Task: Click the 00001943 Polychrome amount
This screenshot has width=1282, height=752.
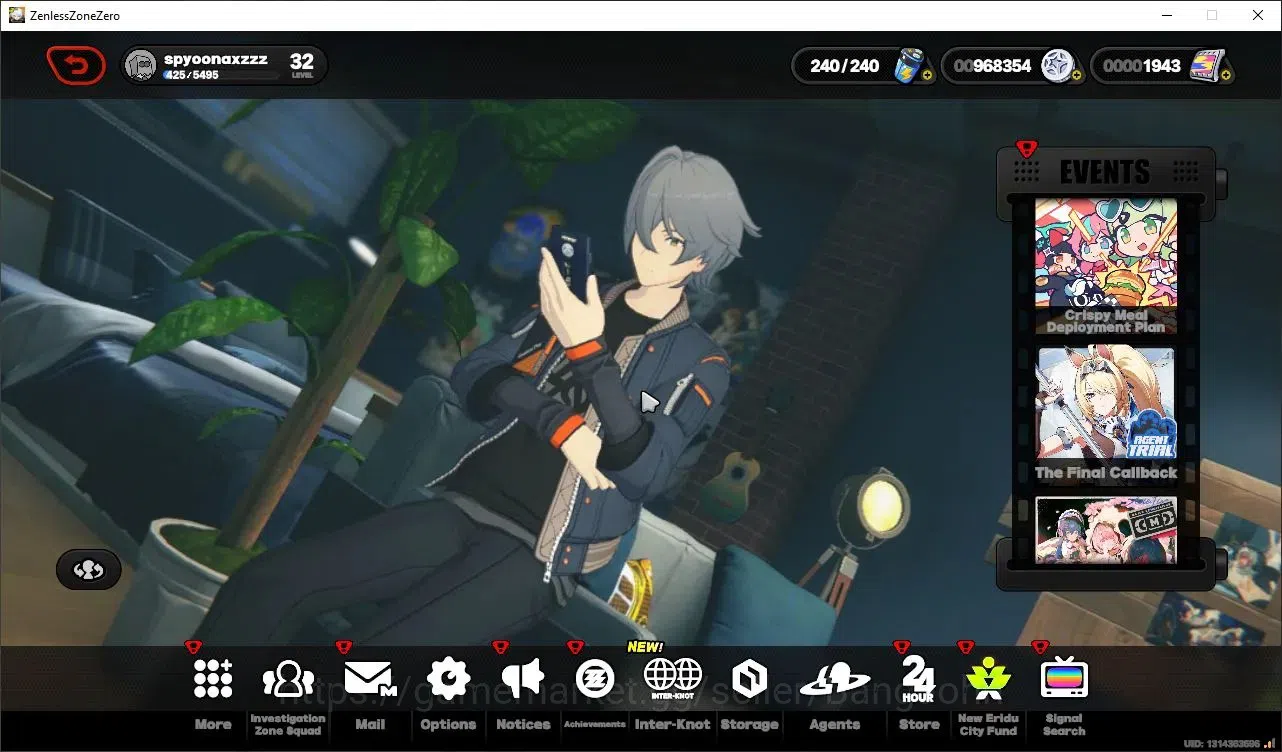Action: coord(1142,66)
